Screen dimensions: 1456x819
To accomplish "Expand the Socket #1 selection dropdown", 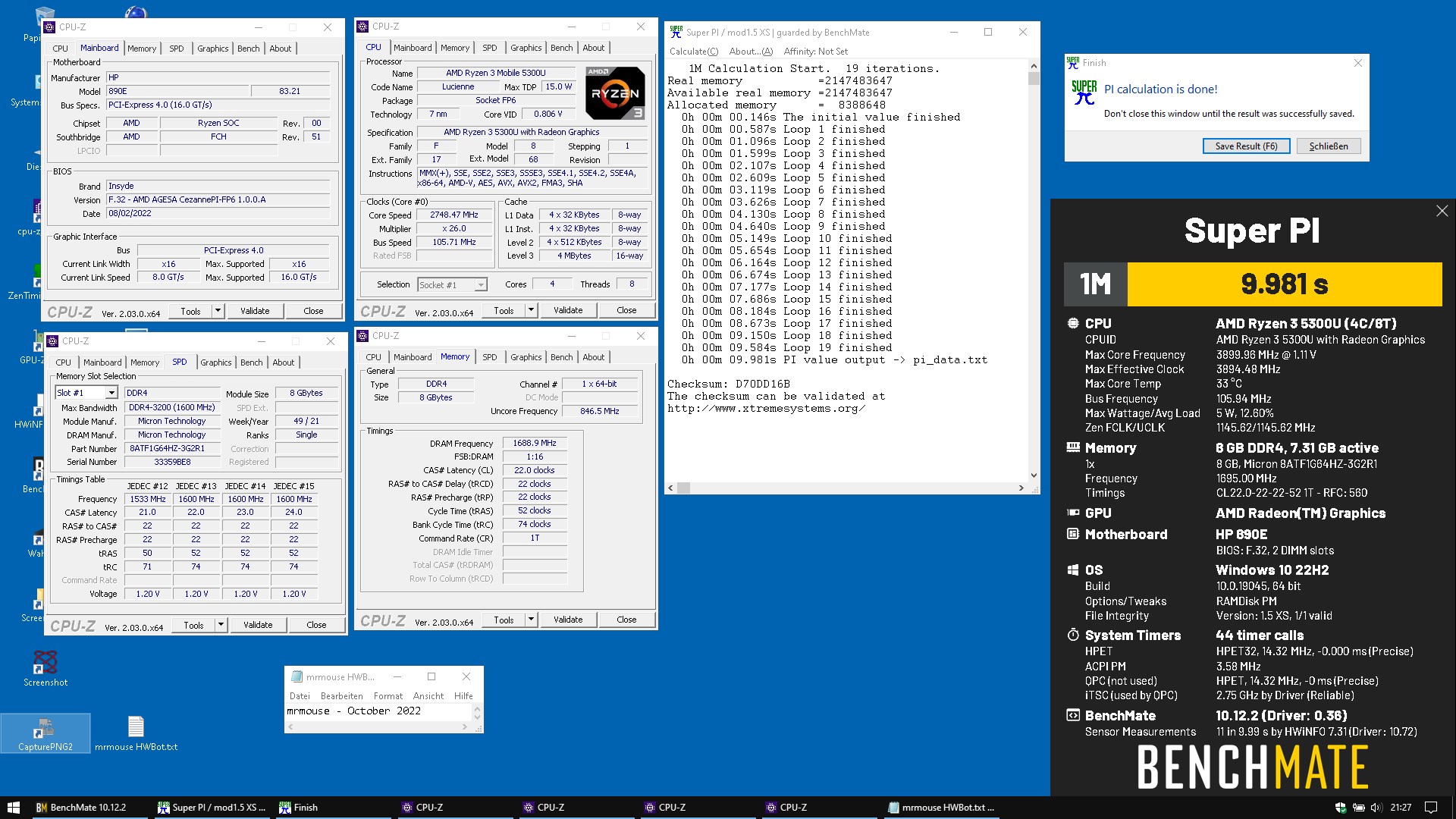I will coord(481,285).
